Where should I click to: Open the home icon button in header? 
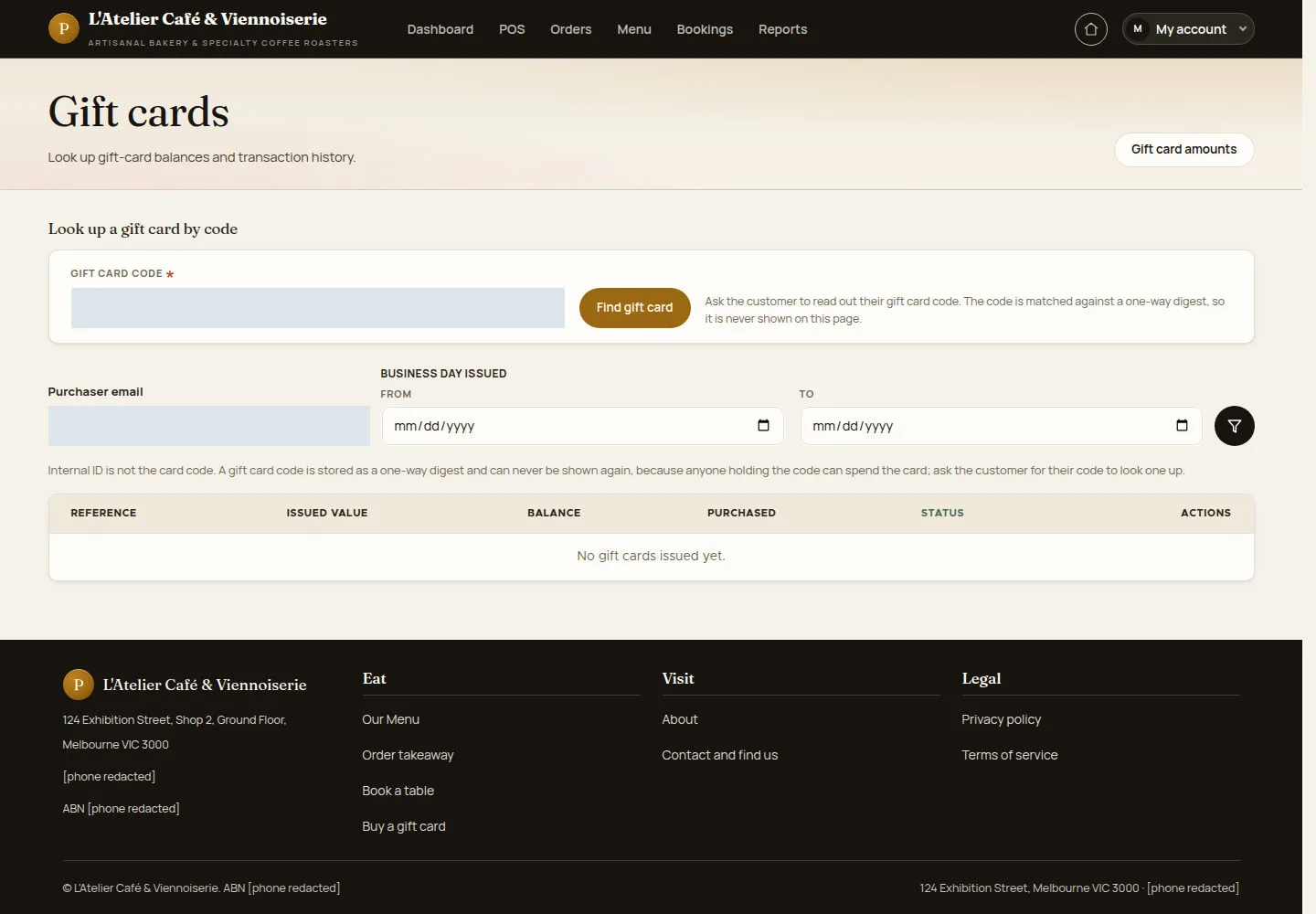[1090, 29]
